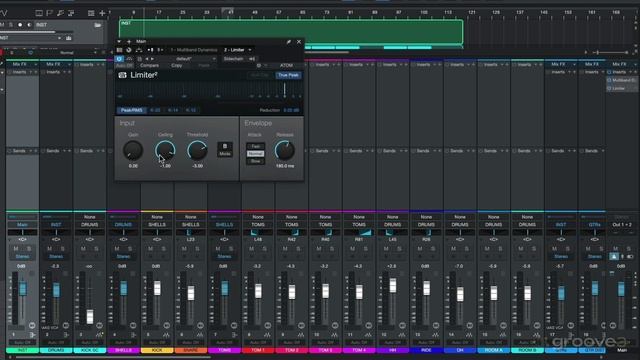Open the Main channel Out 1+2 selector

(622, 224)
